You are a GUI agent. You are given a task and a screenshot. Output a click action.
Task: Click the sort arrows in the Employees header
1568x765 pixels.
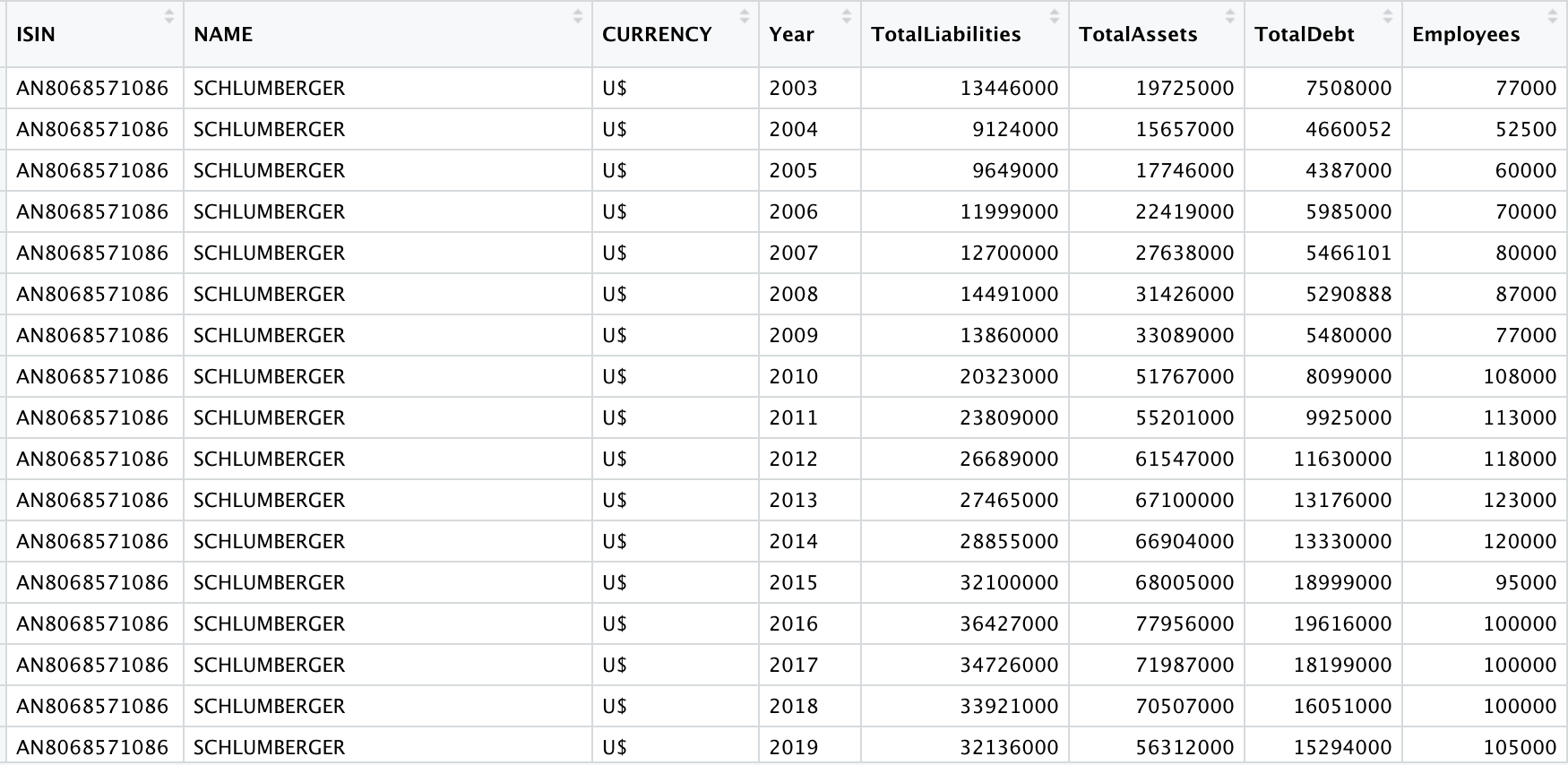(1552, 16)
